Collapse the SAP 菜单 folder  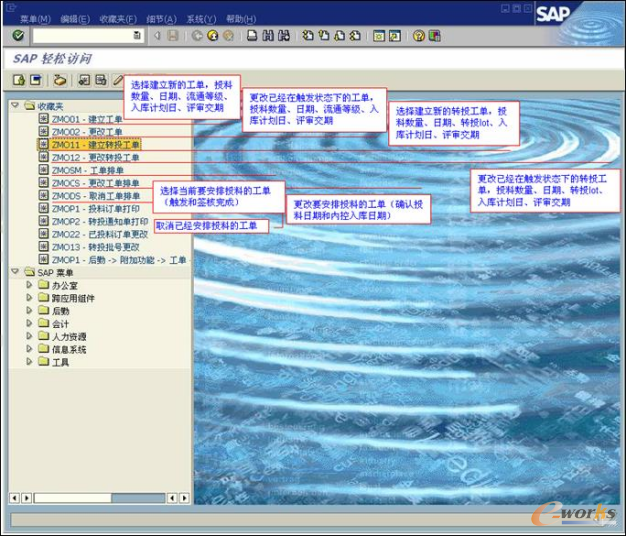[15, 272]
